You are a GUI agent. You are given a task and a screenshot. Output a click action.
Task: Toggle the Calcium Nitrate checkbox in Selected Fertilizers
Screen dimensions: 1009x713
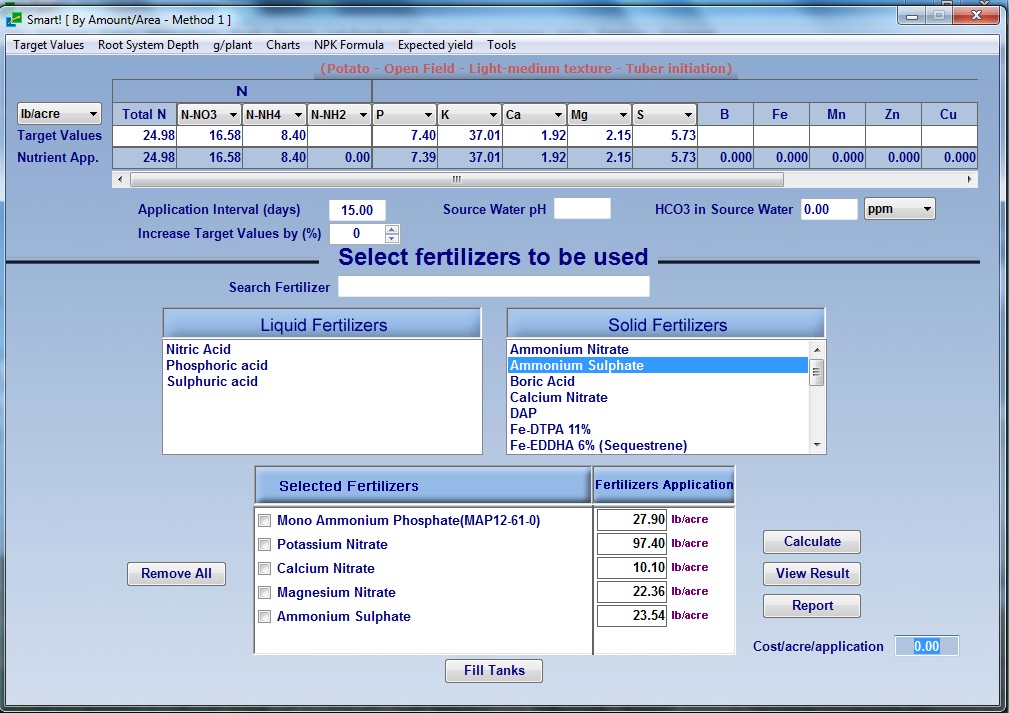[264, 568]
